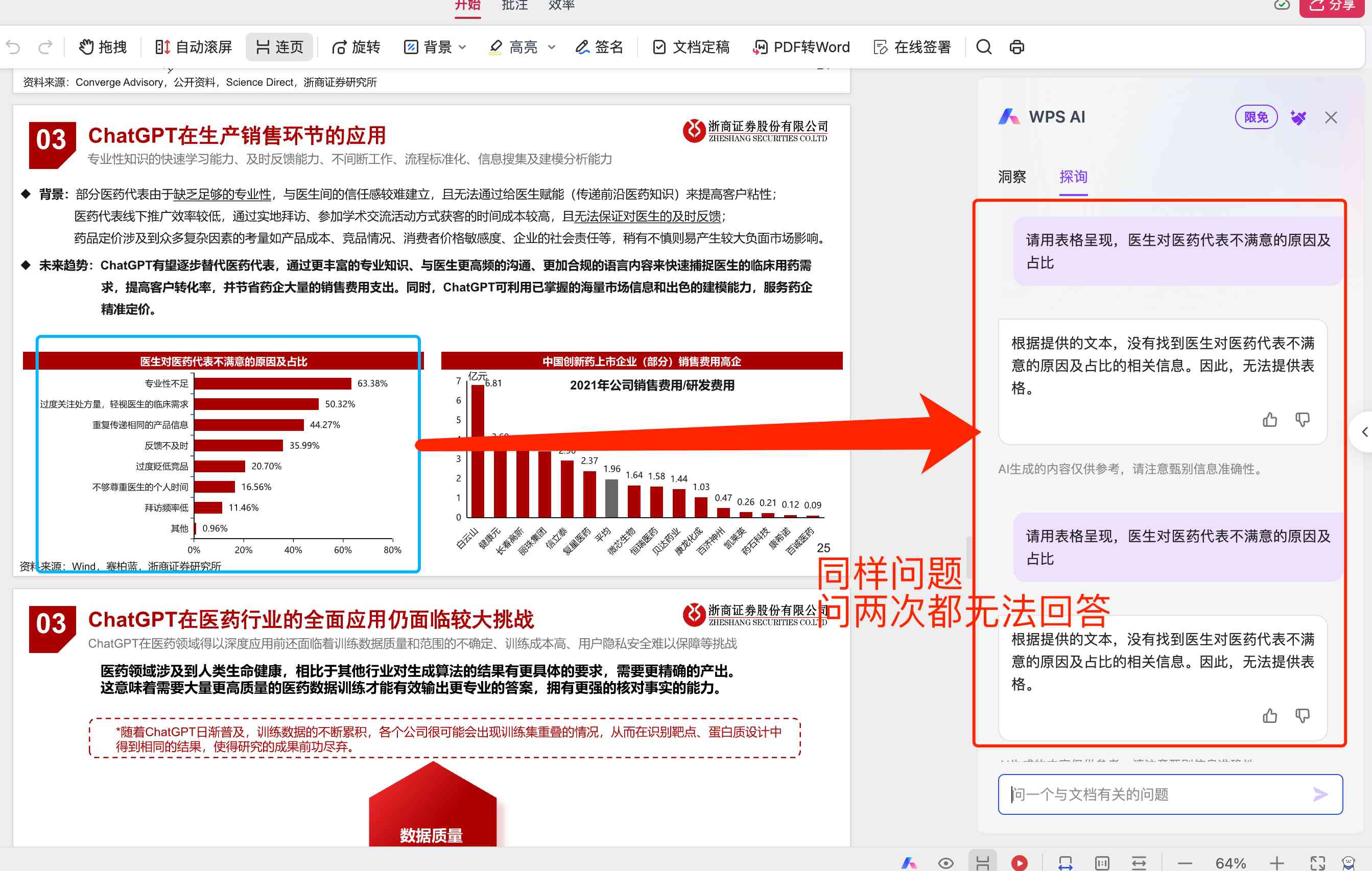Click the AI生成的内容仅供参考 disclaimer
Screen dimensions: 1372x871
[1131, 469]
